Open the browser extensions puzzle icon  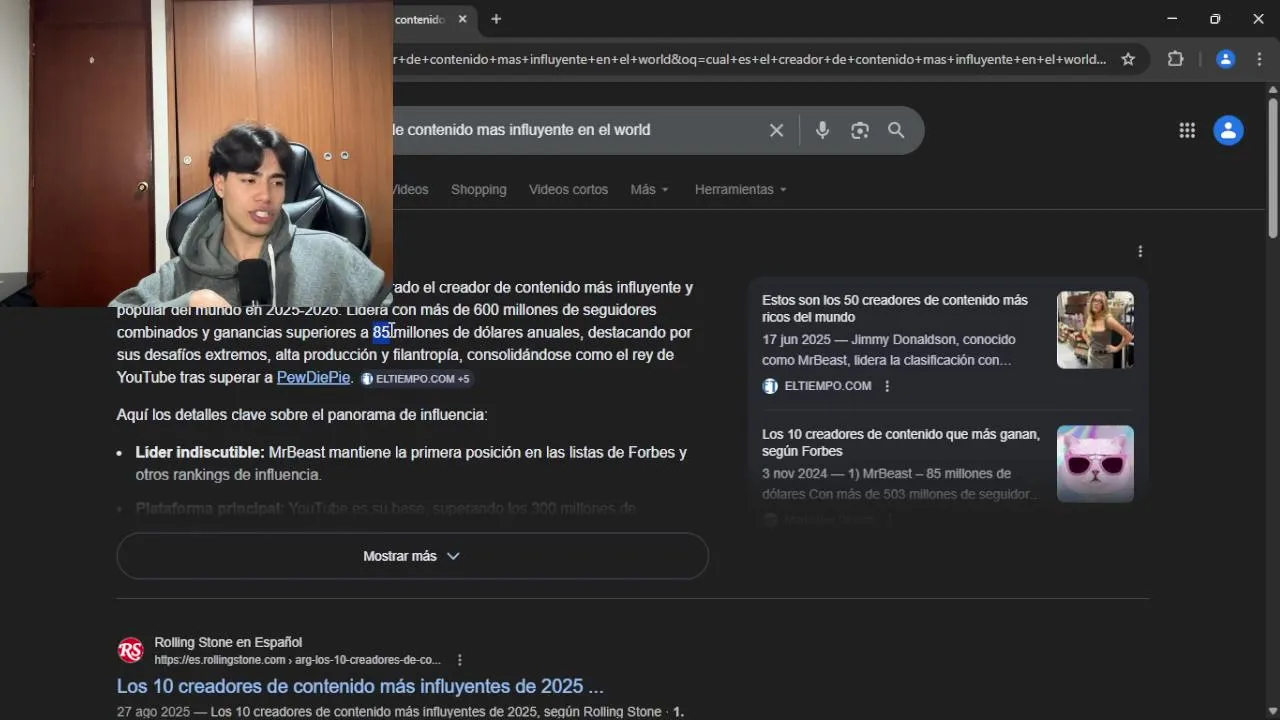[x=1176, y=59]
